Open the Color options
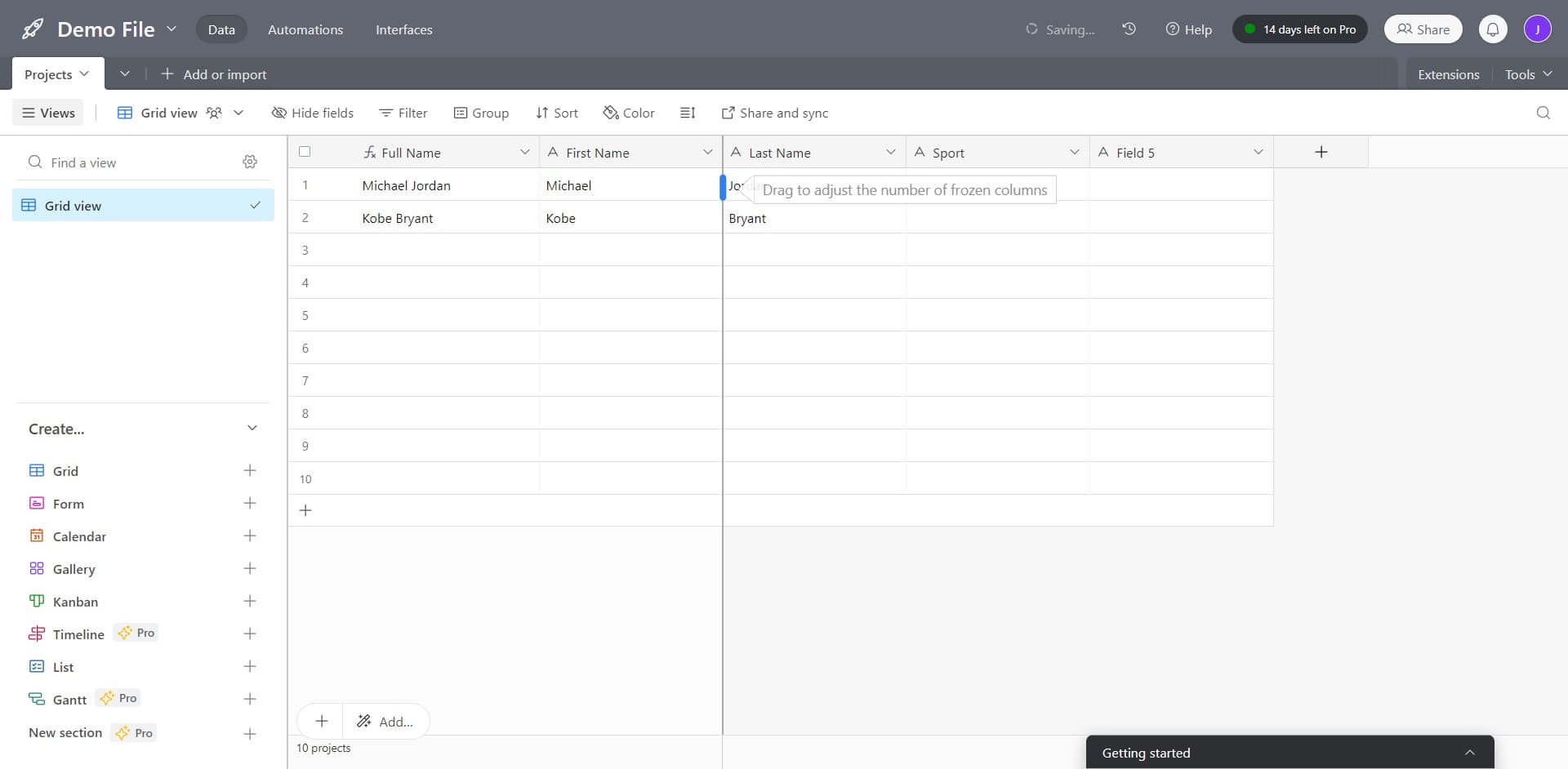The image size is (1568, 769). (629, 113)
